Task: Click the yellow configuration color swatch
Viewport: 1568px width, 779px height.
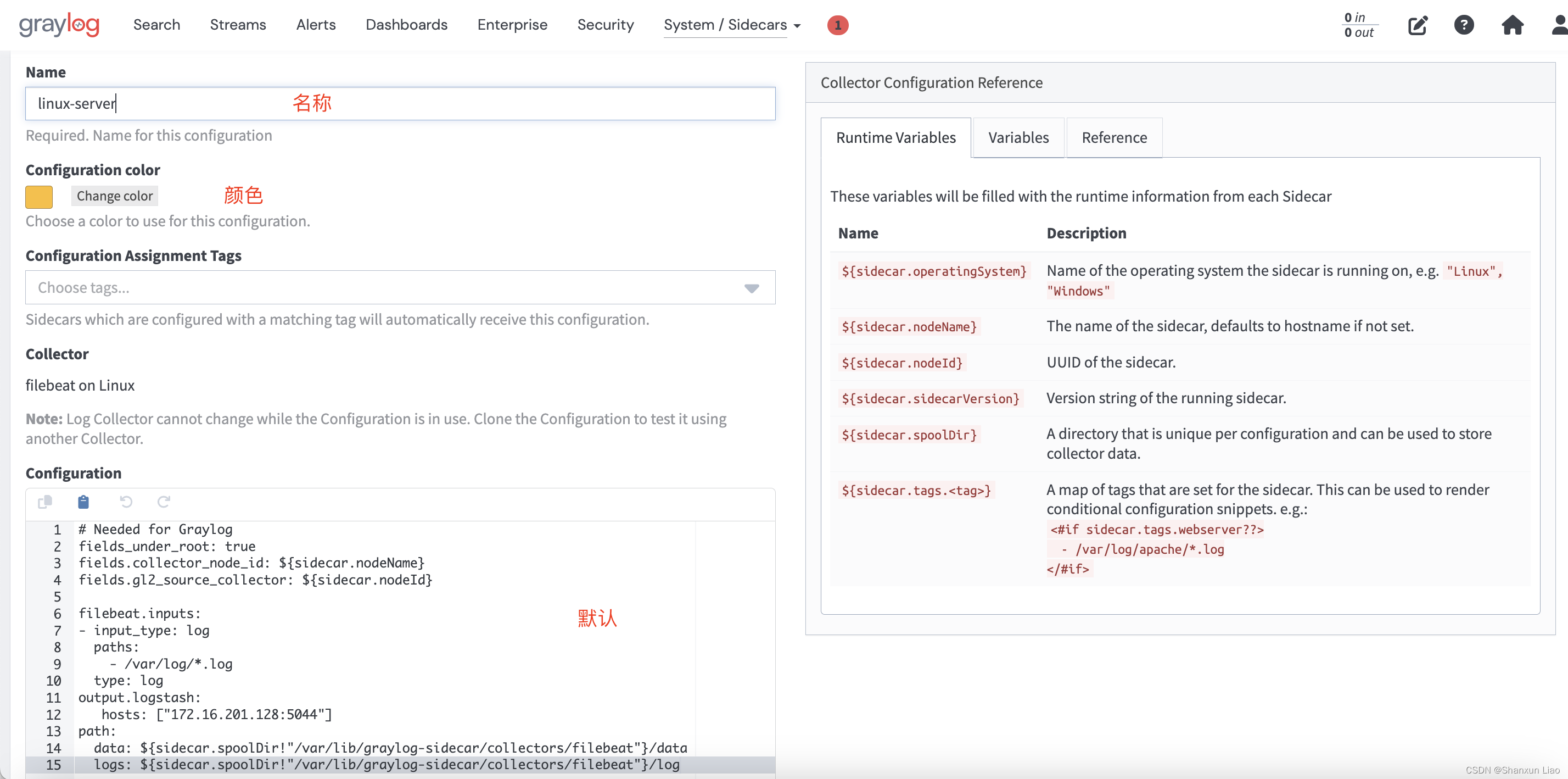Action: click(x=39, y=197)
